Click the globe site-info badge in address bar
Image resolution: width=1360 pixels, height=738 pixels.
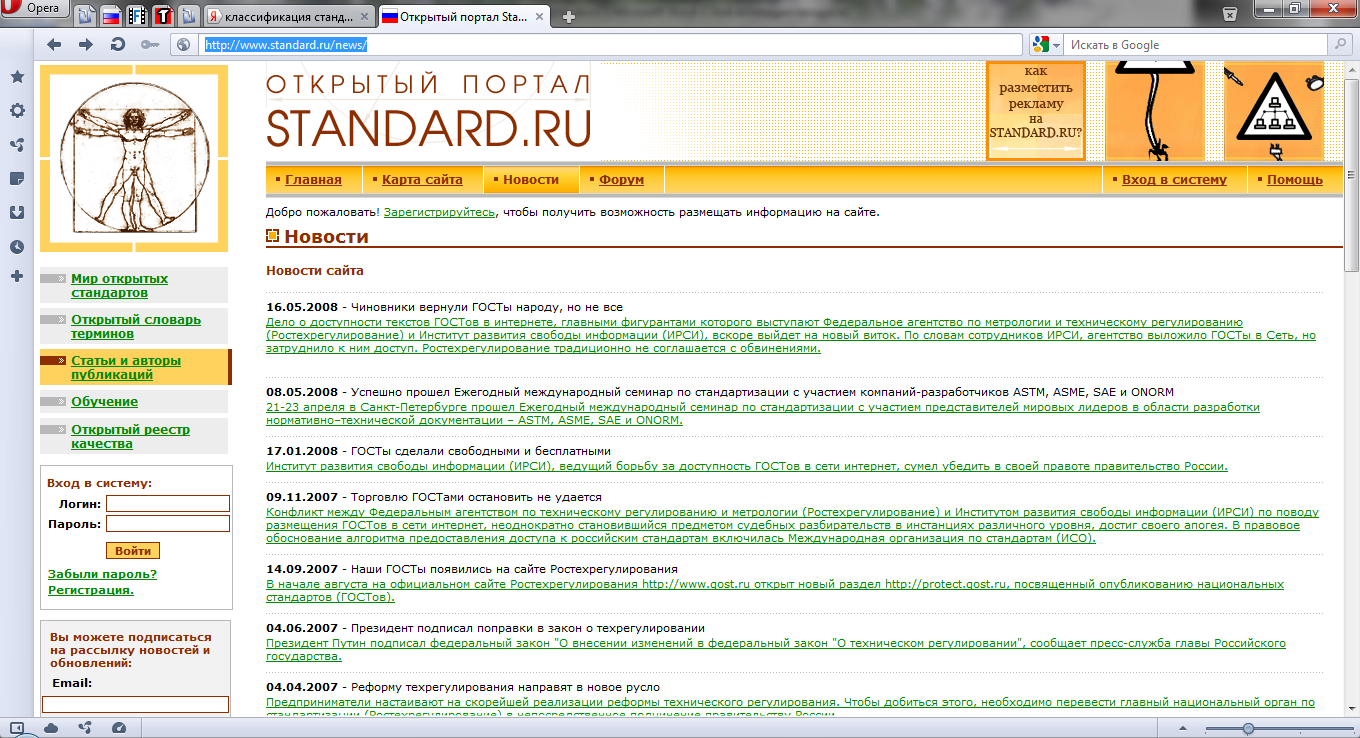(x=183, y=44)
